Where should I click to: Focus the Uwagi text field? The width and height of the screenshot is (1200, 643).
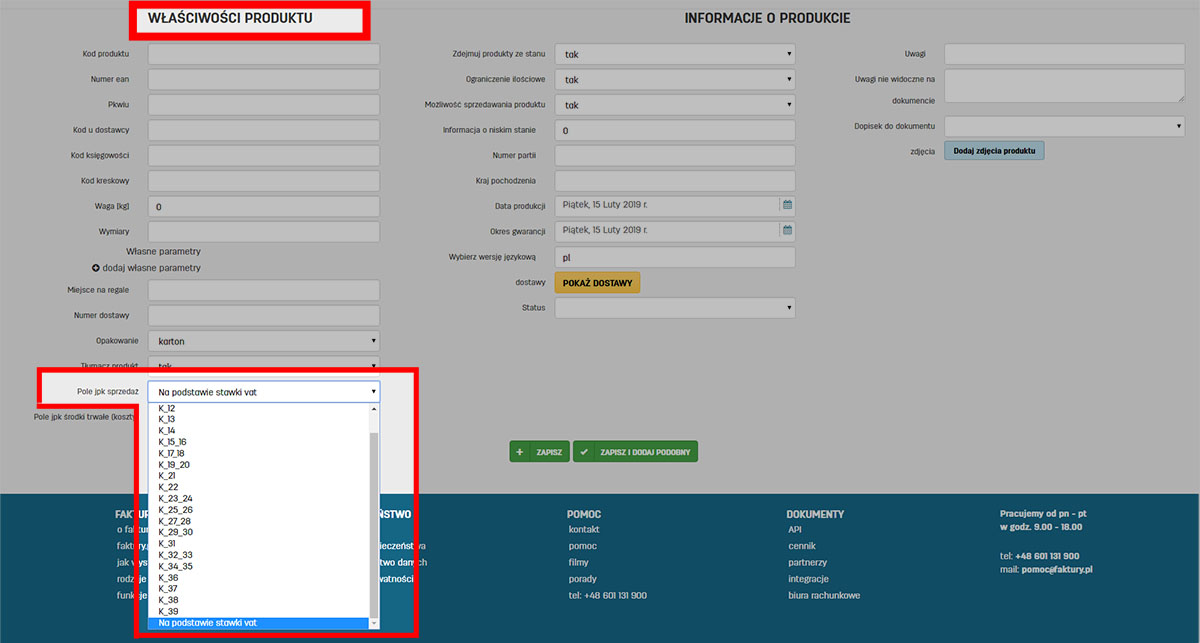1064,54
